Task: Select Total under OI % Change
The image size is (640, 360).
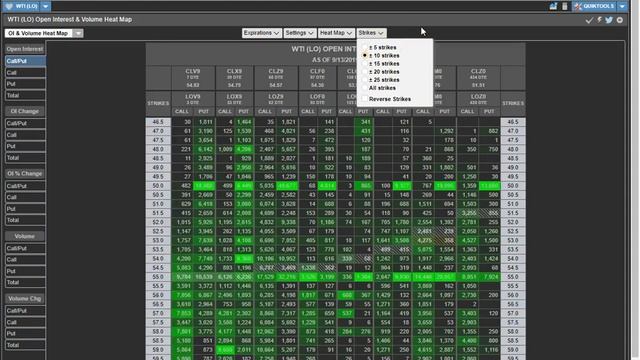Action: pos(25,220)
